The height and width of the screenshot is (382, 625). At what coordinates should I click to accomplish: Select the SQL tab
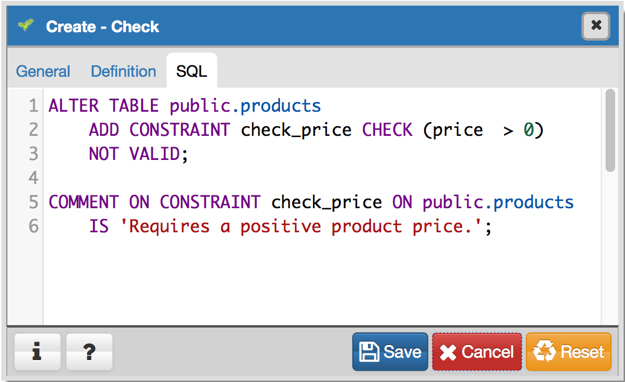192,71
